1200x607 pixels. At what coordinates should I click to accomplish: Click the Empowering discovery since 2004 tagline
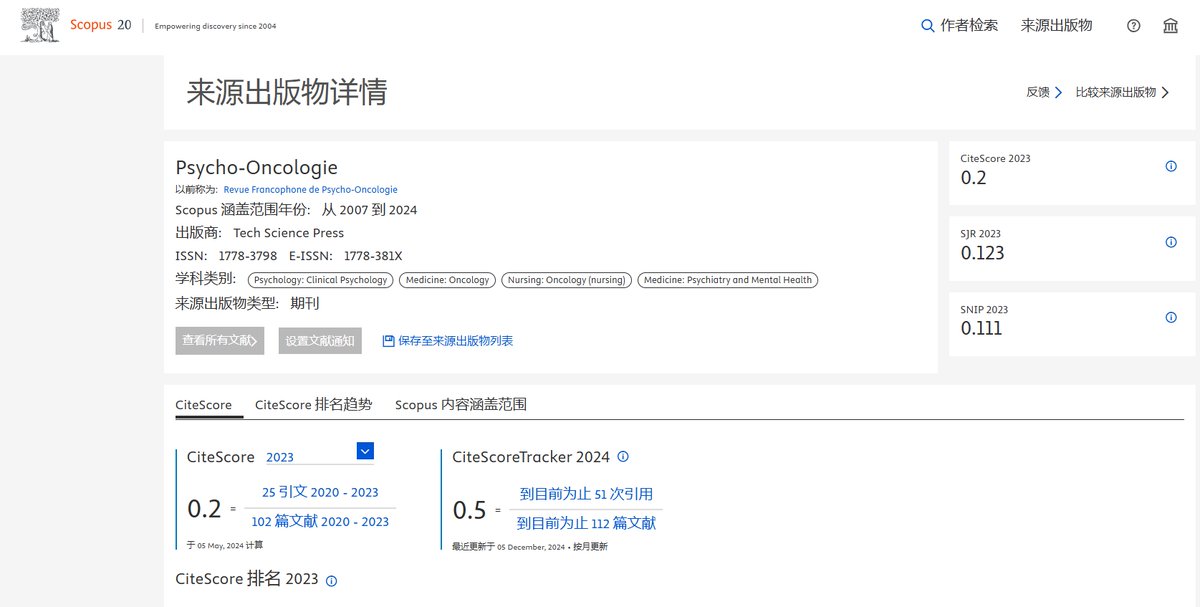216,26
